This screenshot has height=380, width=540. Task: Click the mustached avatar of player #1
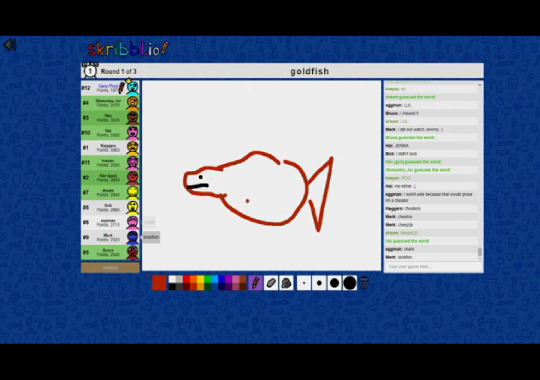[133, 148]
